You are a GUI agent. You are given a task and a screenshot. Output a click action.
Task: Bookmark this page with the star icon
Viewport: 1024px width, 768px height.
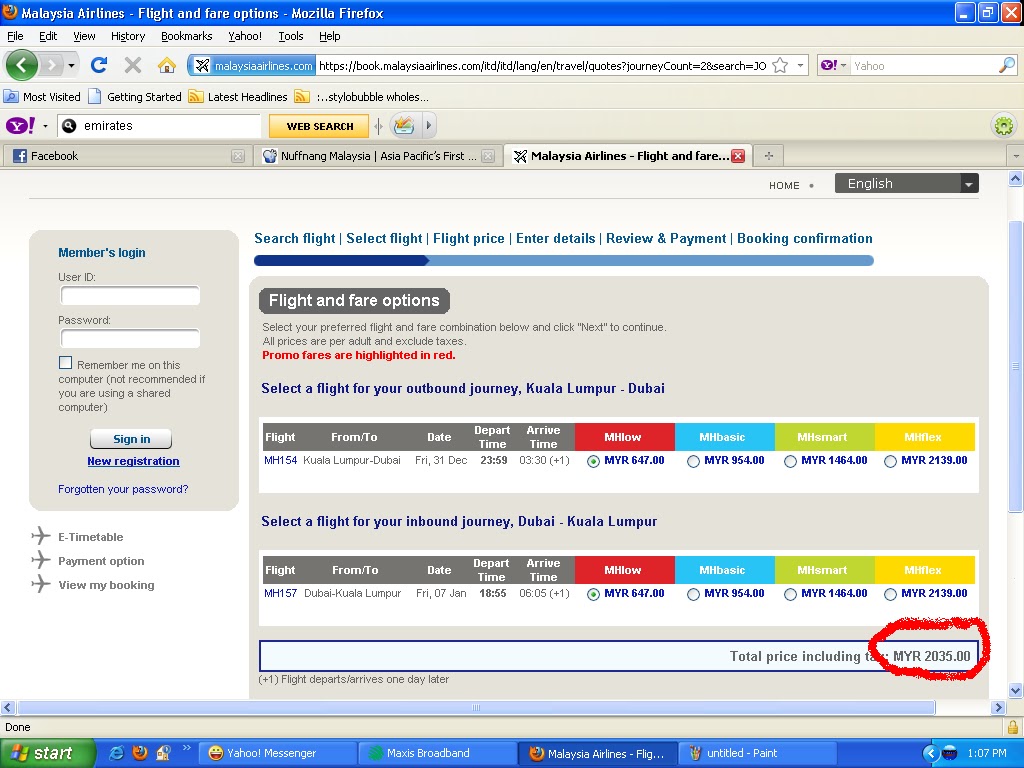pyautogui.click(x=780, y=65)
